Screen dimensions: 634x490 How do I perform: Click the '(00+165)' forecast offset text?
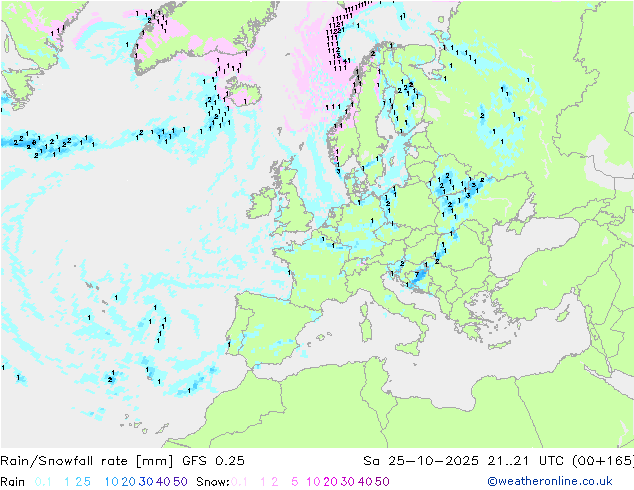[x=602, y=461]
